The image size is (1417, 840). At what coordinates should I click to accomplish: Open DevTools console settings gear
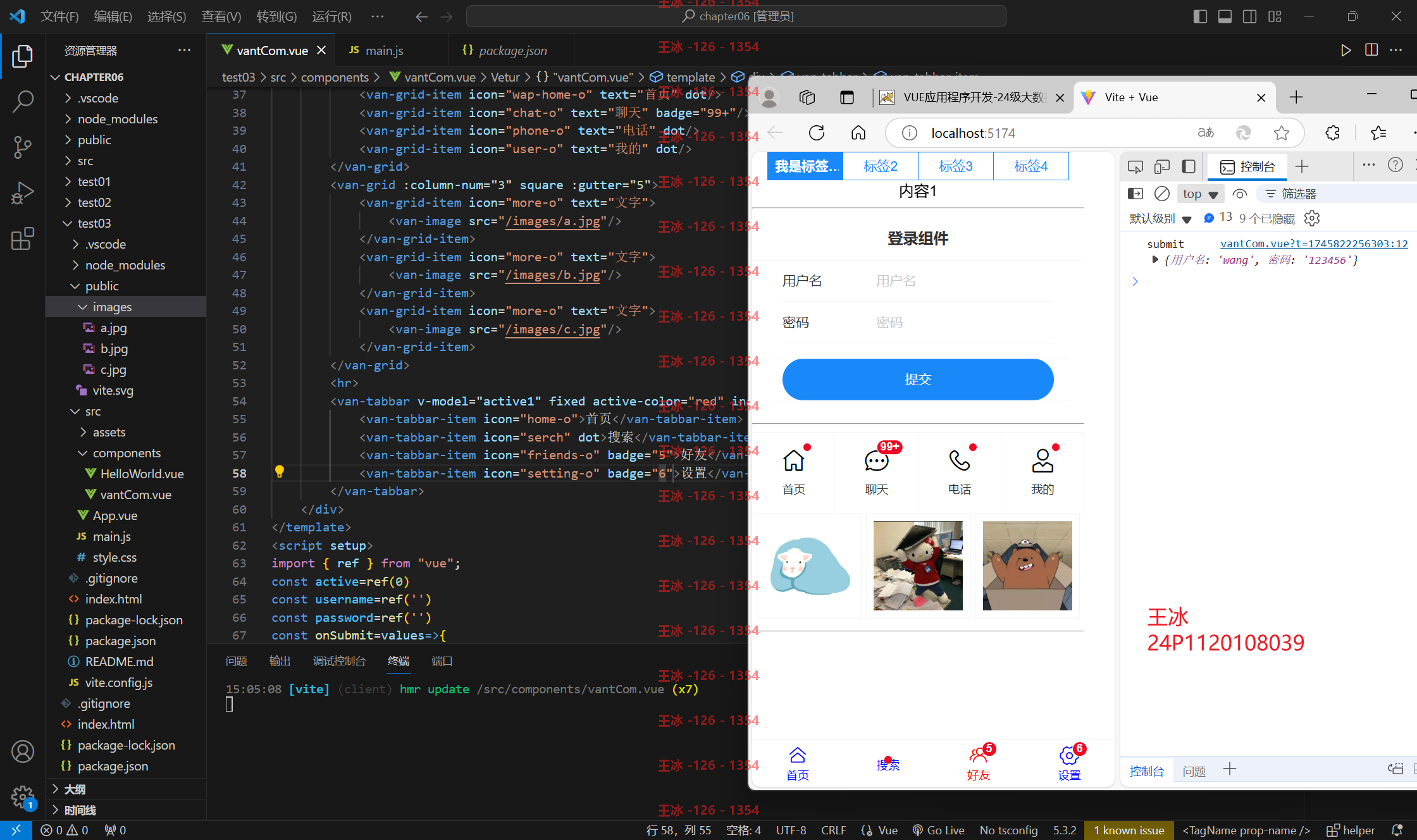click(1312, 218)
